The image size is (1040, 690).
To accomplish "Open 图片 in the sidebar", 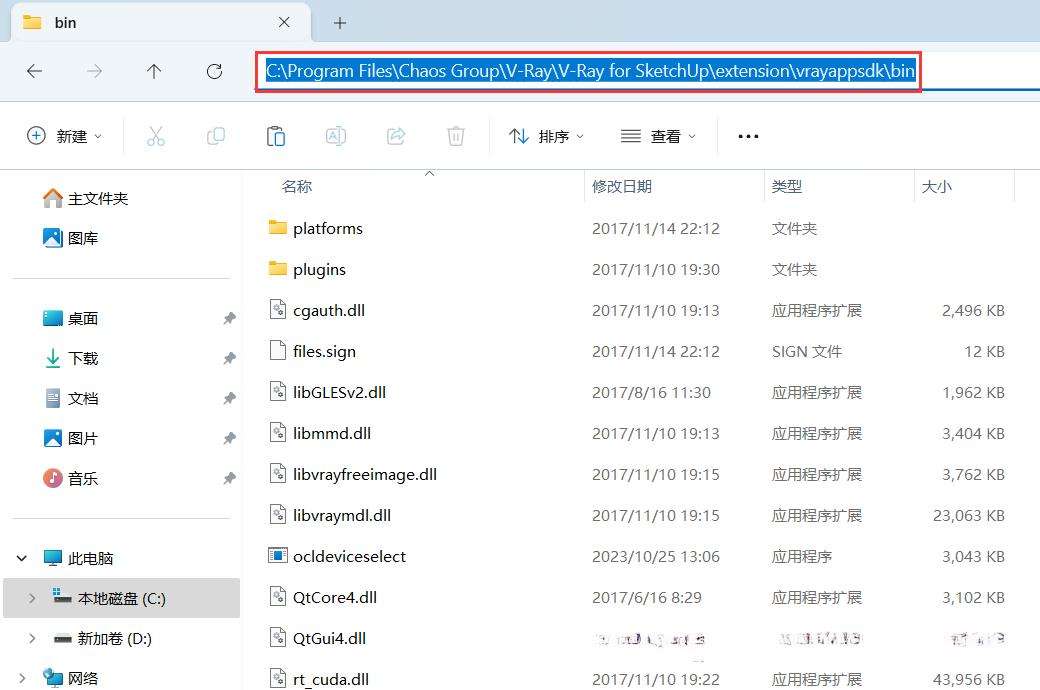I will coord(70,438).
